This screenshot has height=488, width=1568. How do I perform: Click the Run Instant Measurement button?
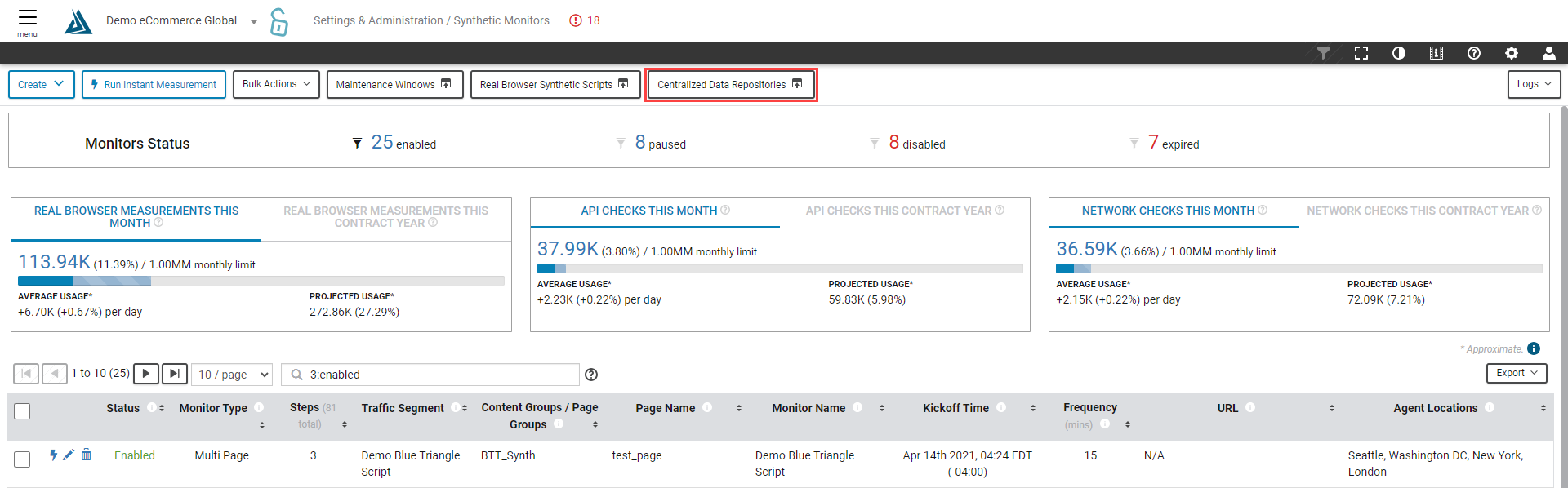(x=154, y=84)
